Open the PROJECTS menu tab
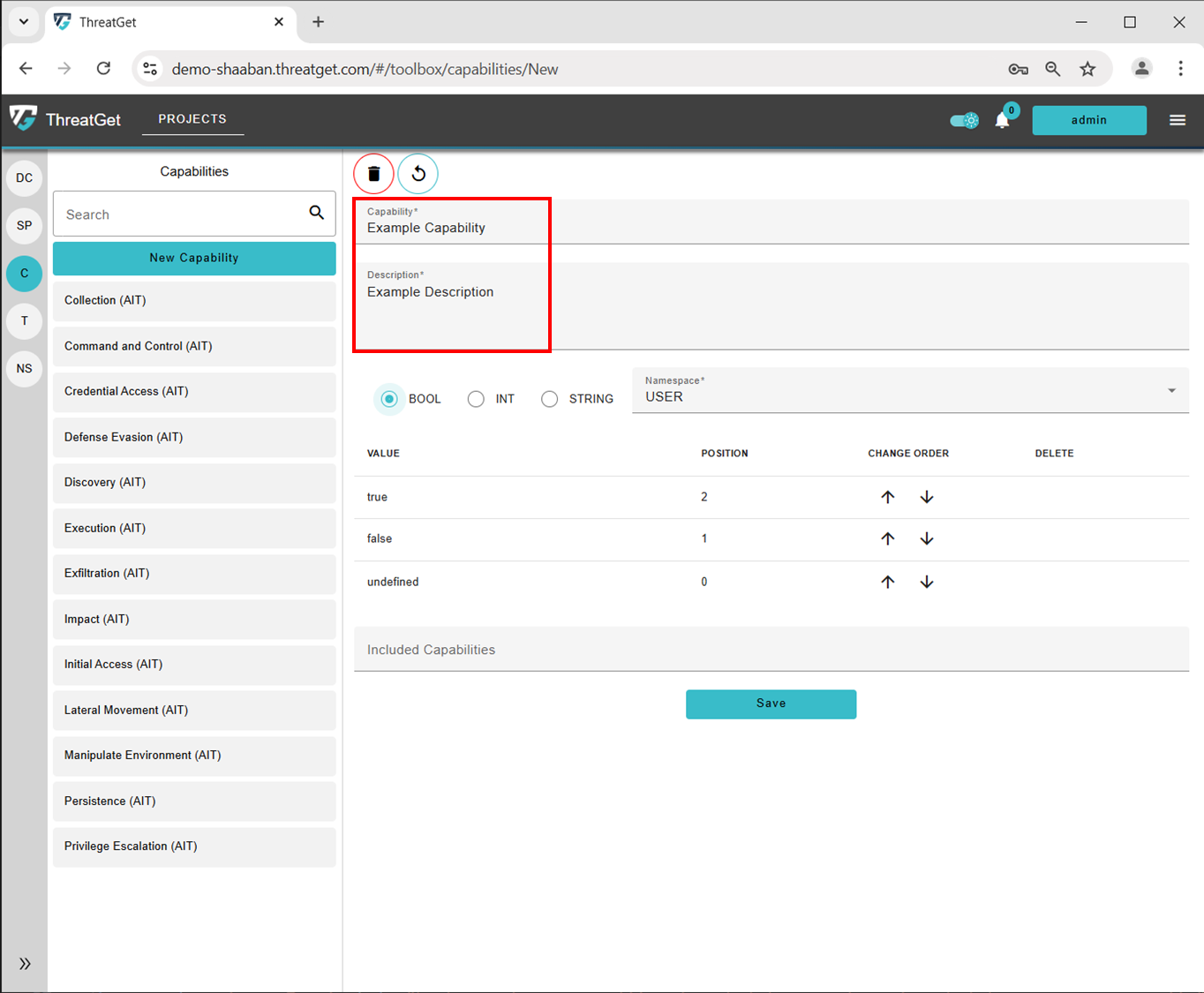This screenshot has width=1204, height=993. click(192, 119)
